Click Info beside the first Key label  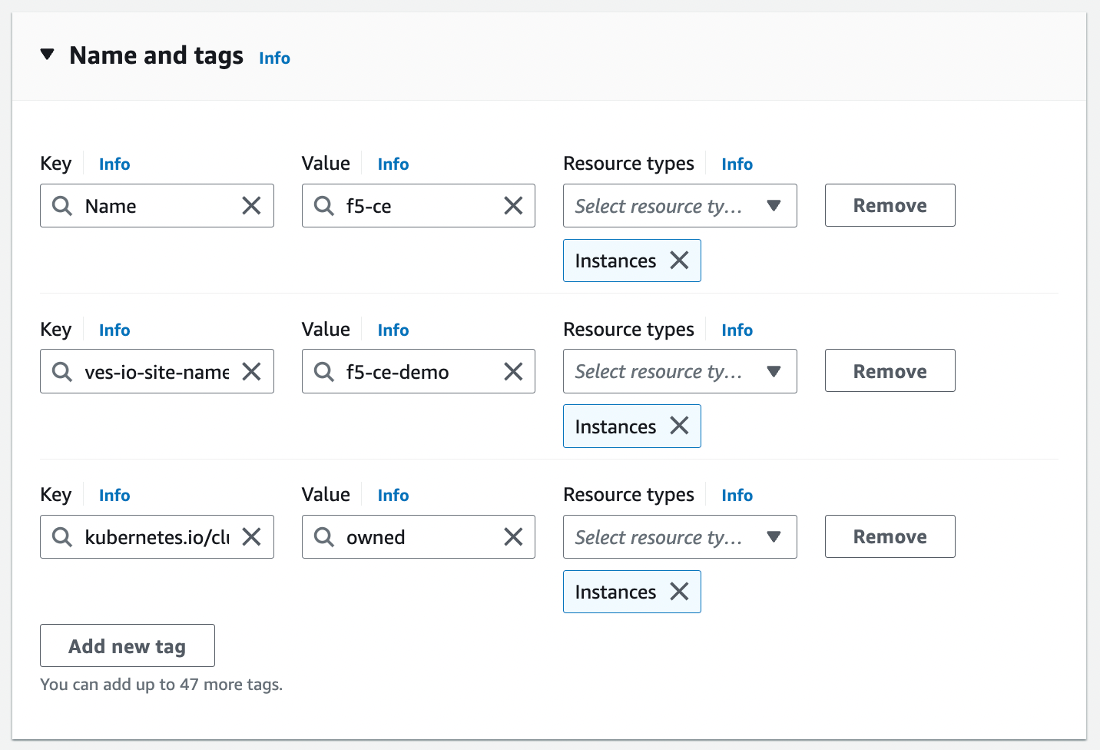pyautogui.click(x=114, y=163)
